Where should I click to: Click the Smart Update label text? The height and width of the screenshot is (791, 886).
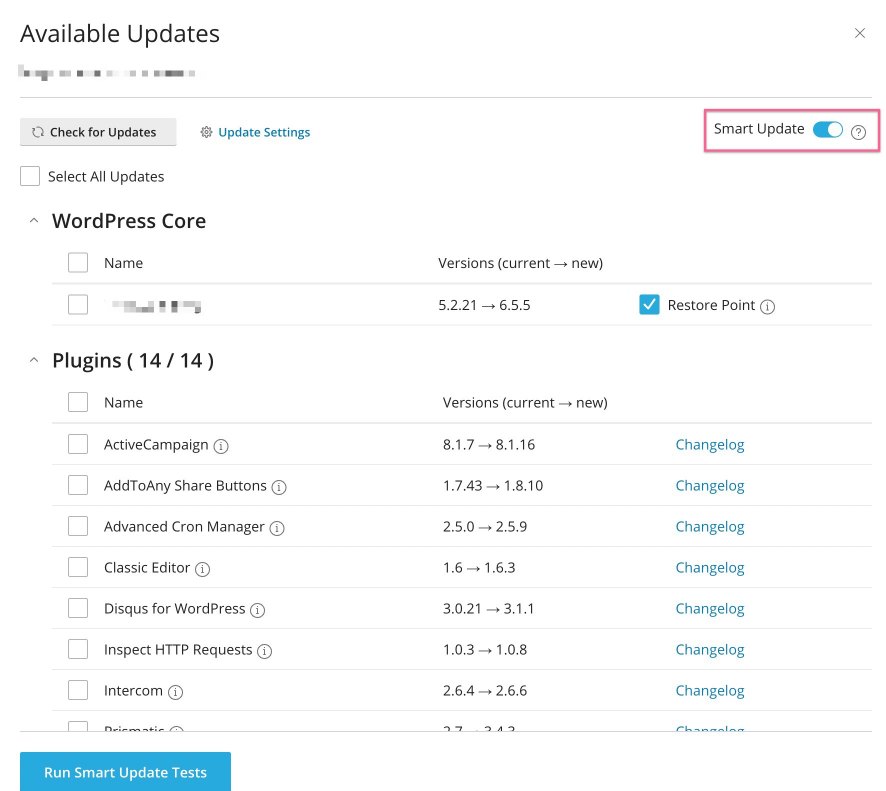[759, 129]
